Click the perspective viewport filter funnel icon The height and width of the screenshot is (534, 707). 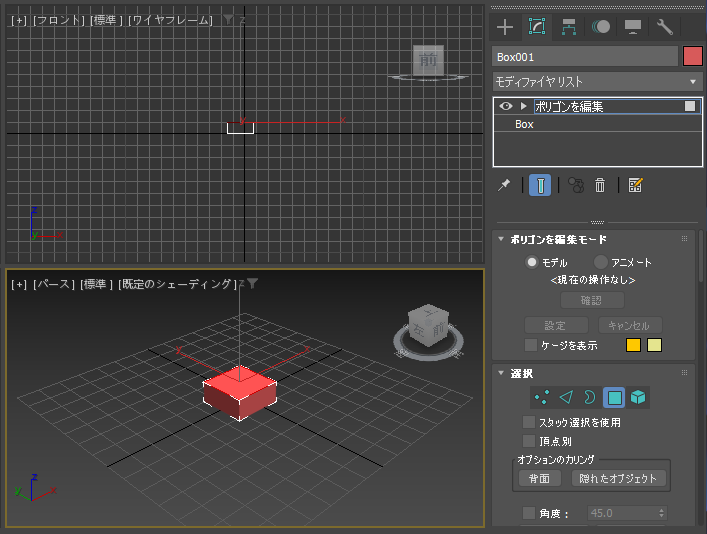tap(252, 283)
